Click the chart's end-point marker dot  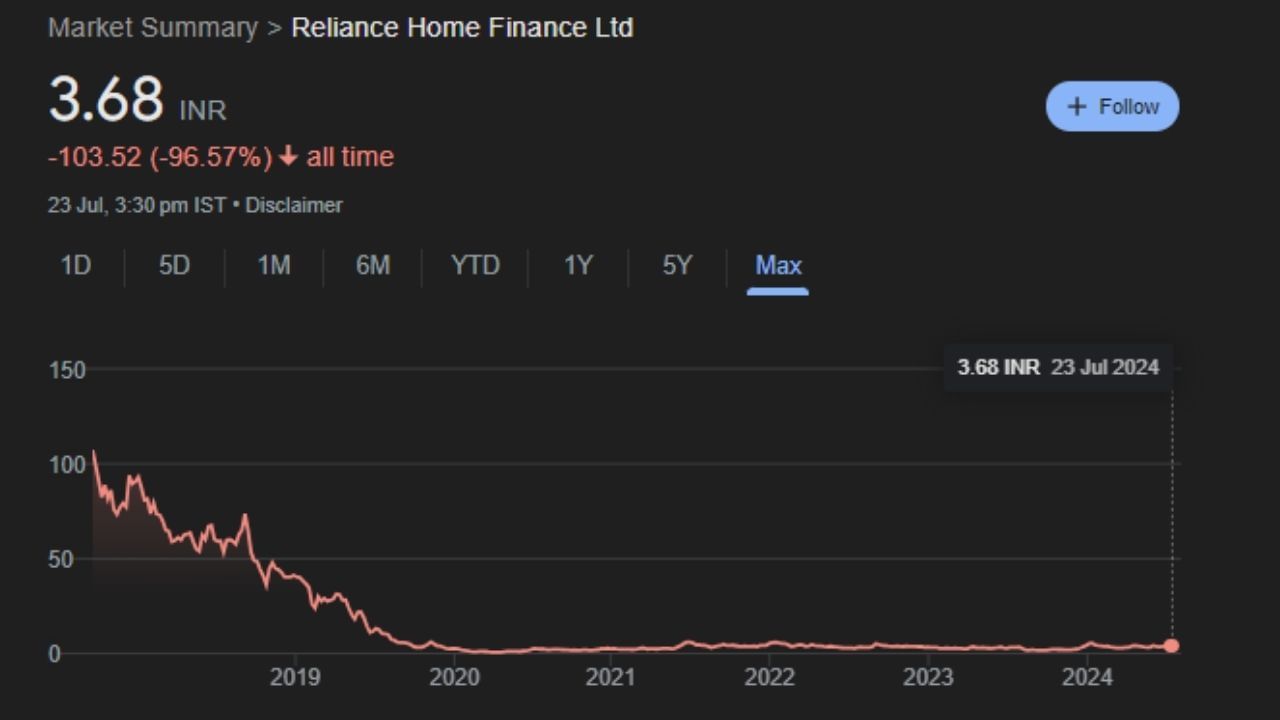(x=1171, y=646)
